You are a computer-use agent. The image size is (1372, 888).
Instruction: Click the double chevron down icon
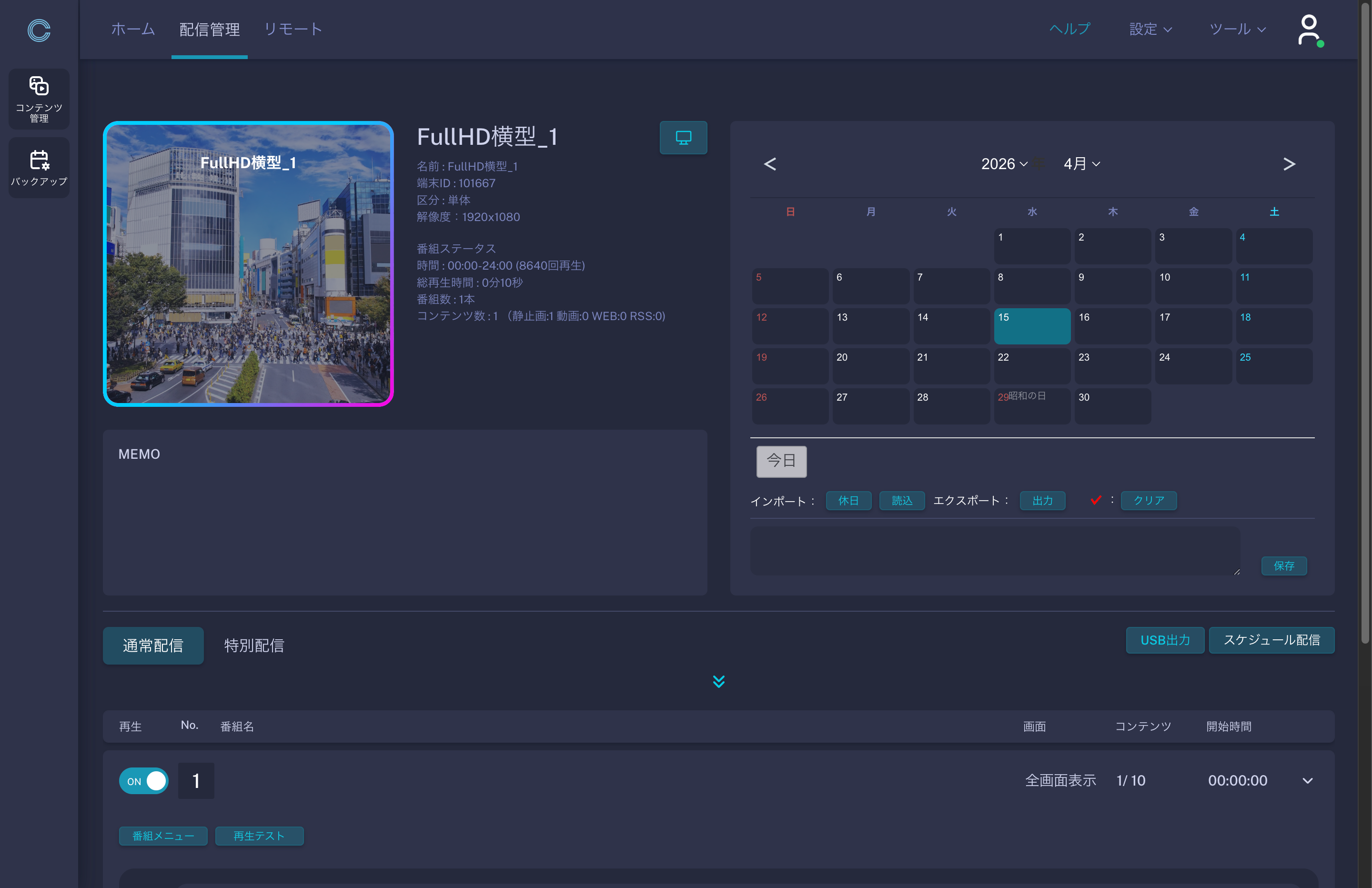pyautogui.click(x=718, y=682)
